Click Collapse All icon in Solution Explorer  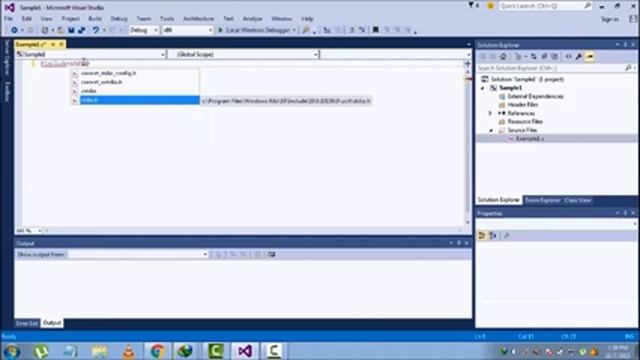click(x=544, y=57)
